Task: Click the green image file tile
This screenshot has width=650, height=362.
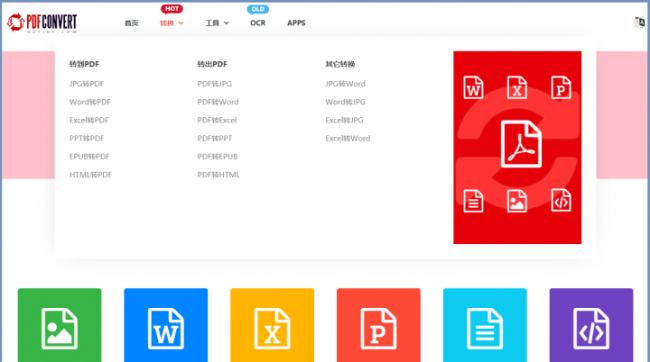Action: tap(59, 325)
